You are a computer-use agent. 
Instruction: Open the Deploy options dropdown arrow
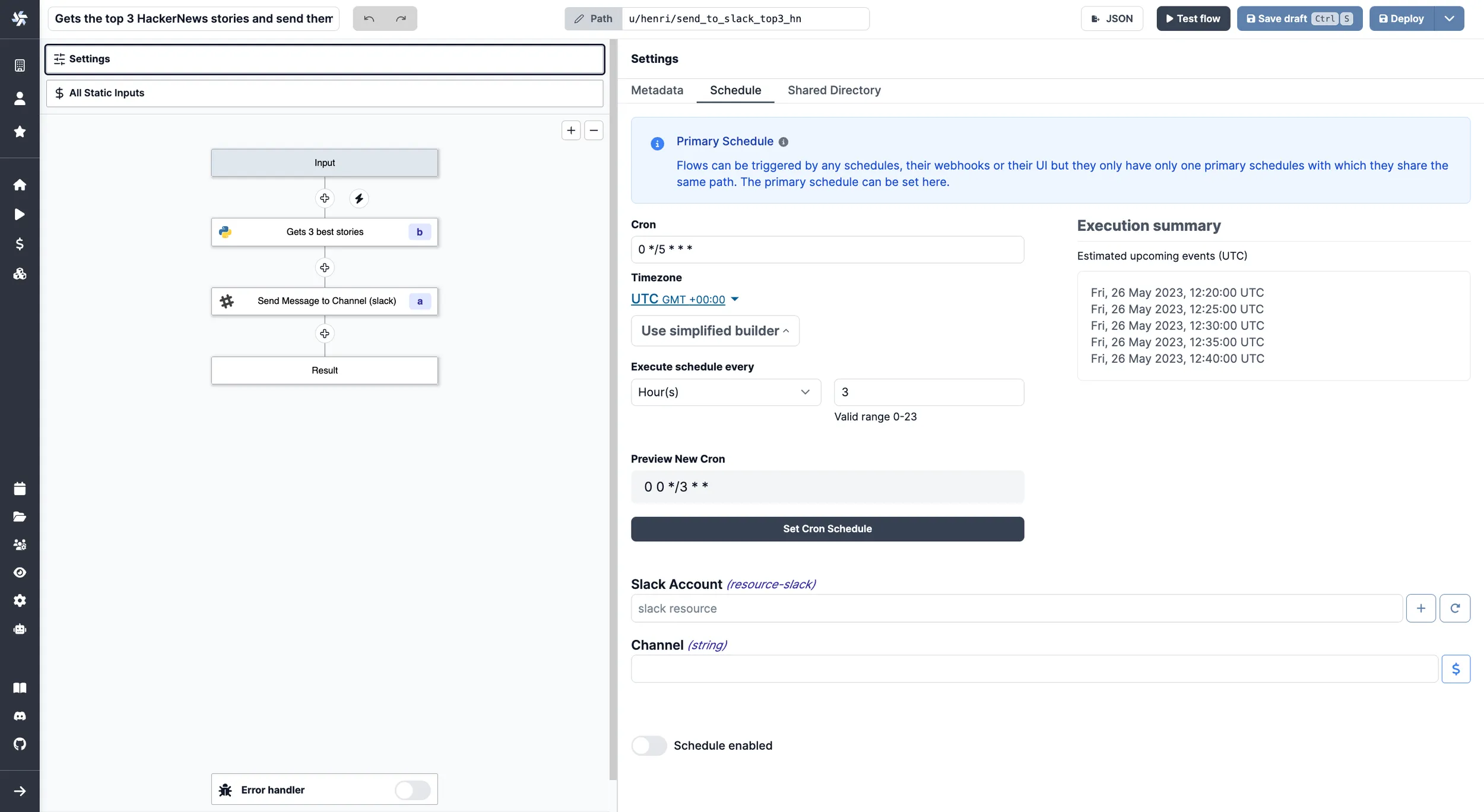tap(1449, 18)
